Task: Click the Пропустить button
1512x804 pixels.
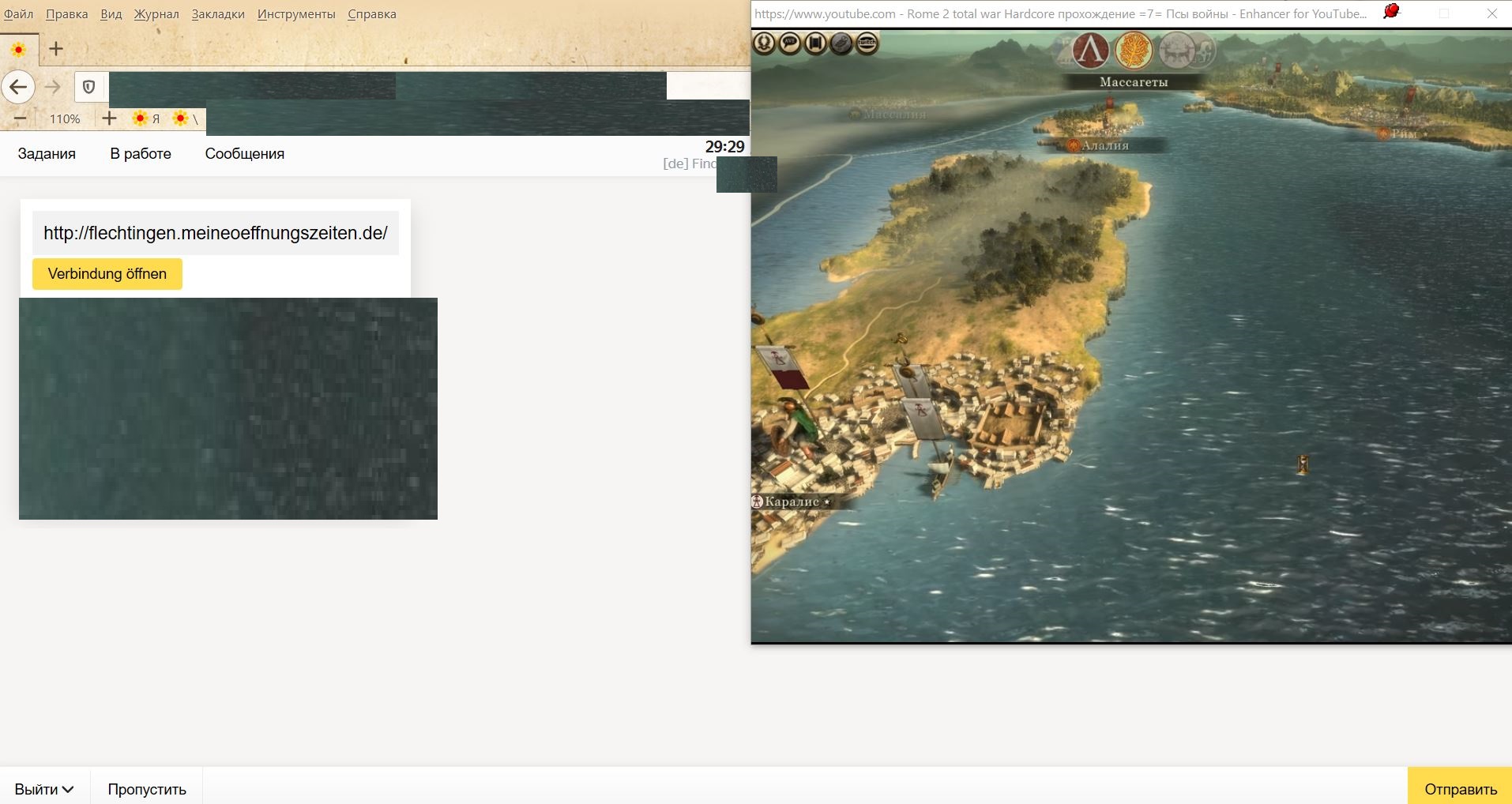Action: (x=147, y=789)
